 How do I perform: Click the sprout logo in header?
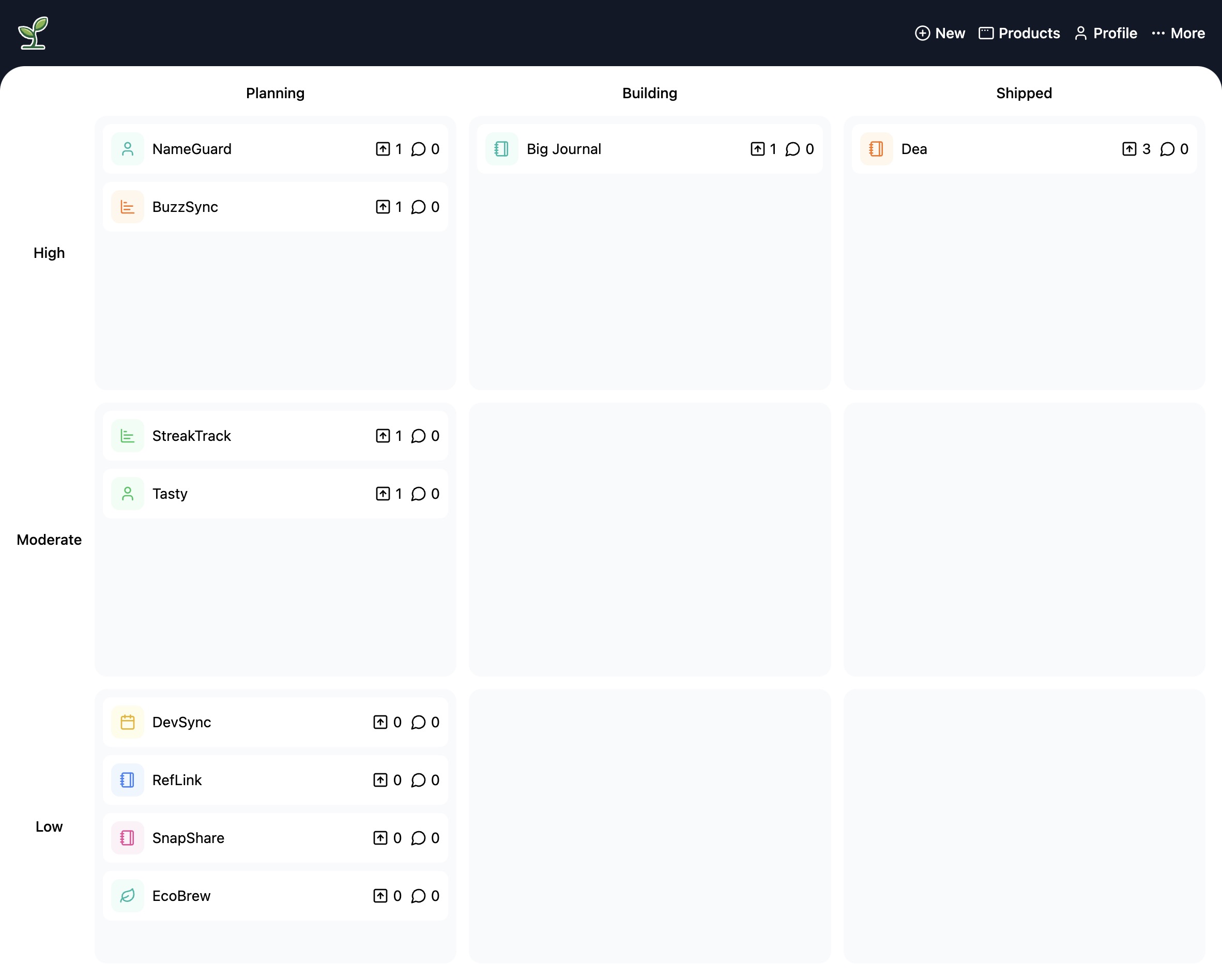[33, 33]
